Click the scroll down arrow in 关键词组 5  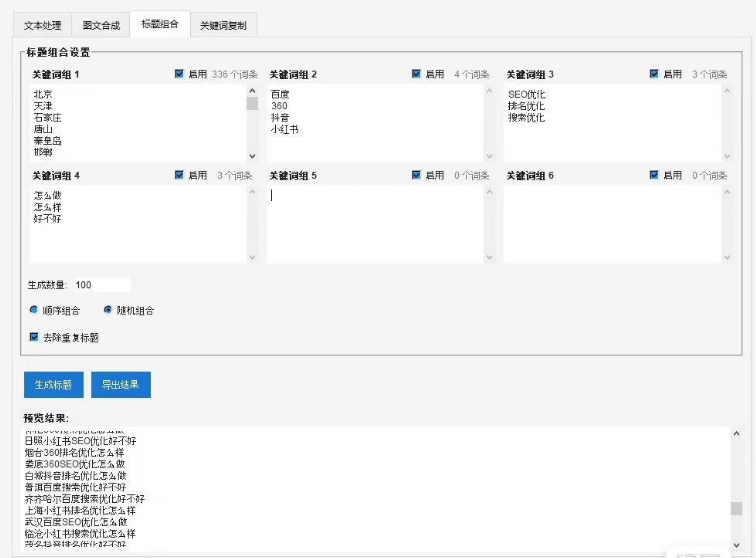coord(489,257)
